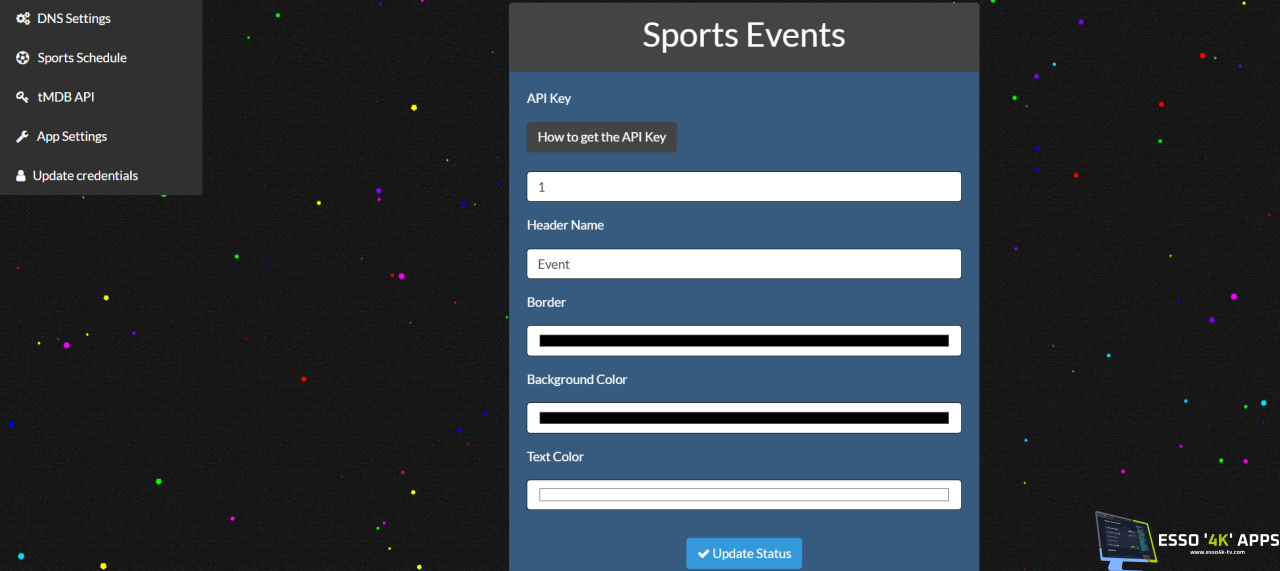Click the gears icon beside DNS Settings

point(22,19)
